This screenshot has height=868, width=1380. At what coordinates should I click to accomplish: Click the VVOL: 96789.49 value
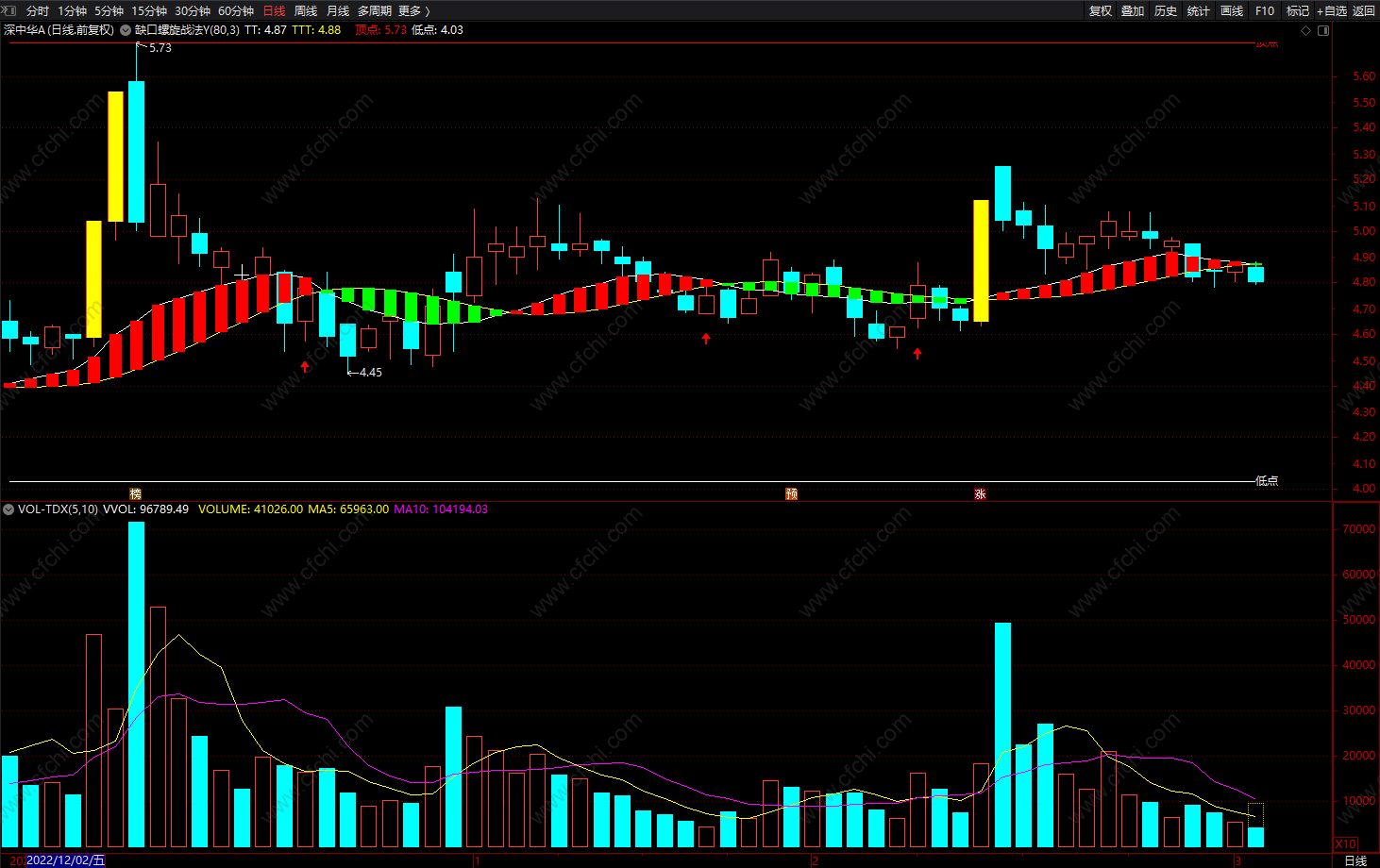(145, 509)
